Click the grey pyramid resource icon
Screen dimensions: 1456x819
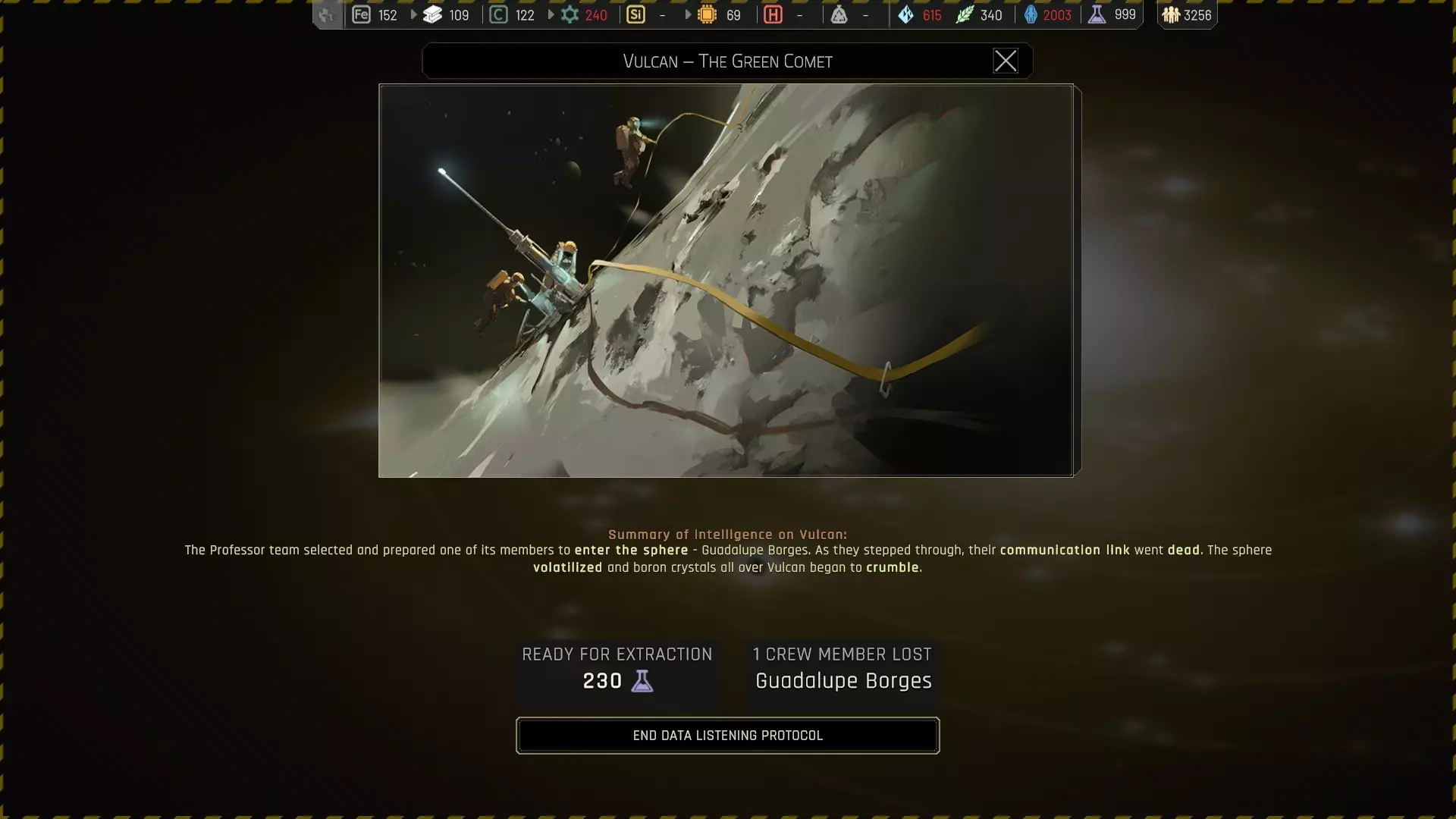839,14
